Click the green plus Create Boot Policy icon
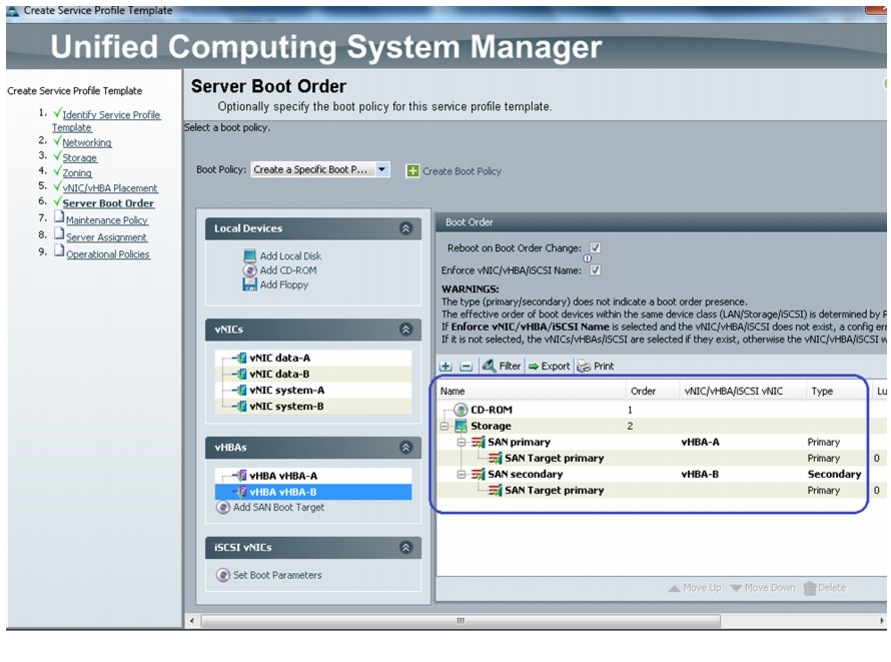This screenshot has width=891, height=662. coord(413,171)
